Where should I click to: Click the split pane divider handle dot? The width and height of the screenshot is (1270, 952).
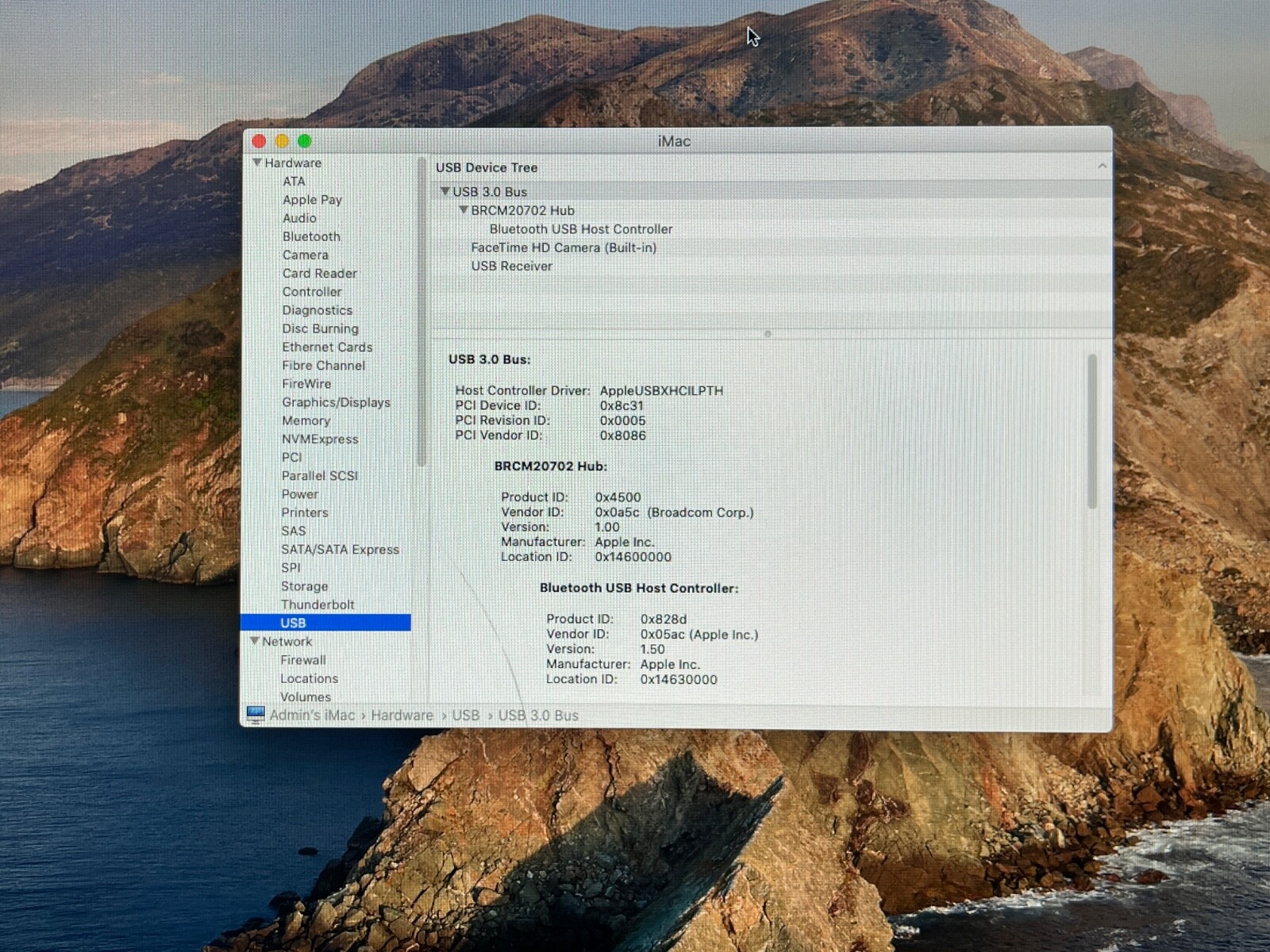(768, 334)
